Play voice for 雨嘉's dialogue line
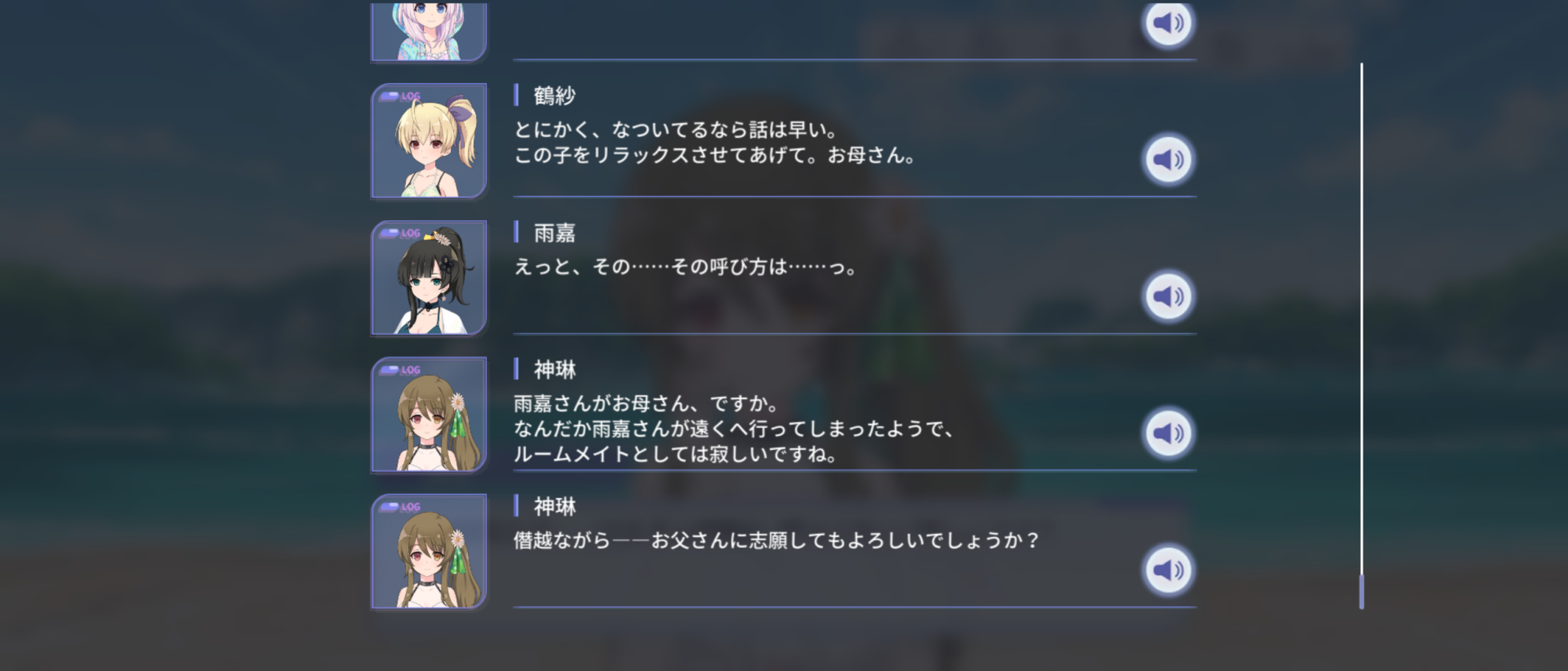Image resolution: width=1568 pixels, height=671 pixels. [1168, 296]
